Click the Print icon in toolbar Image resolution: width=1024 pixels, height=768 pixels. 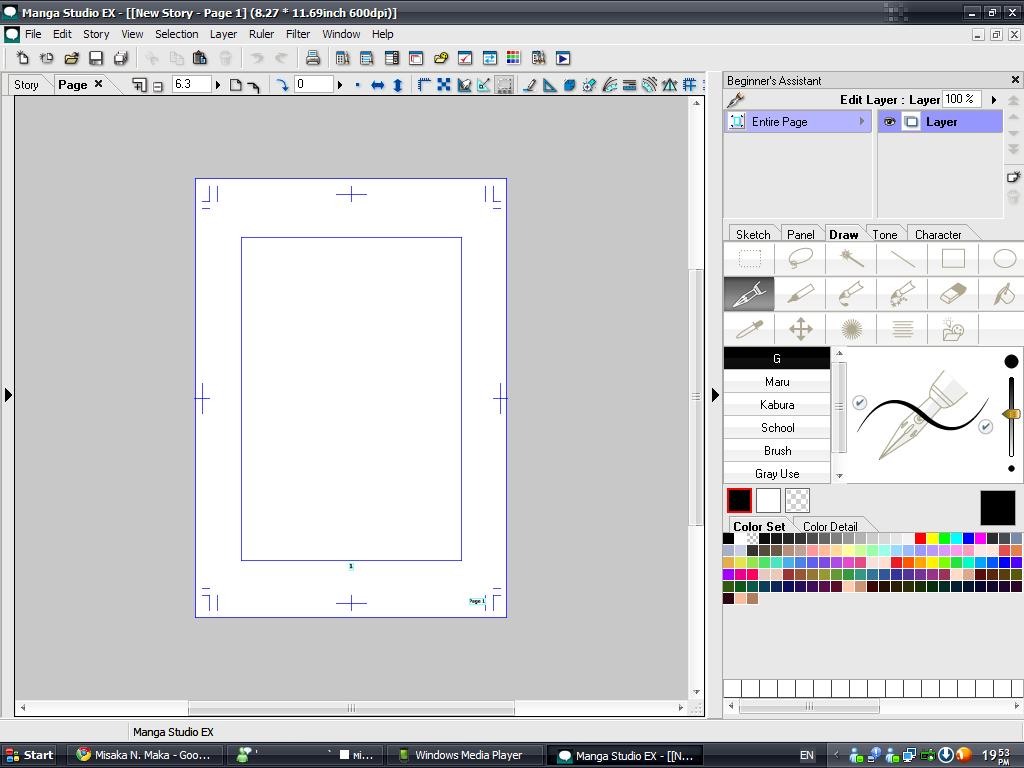point(312,58)
